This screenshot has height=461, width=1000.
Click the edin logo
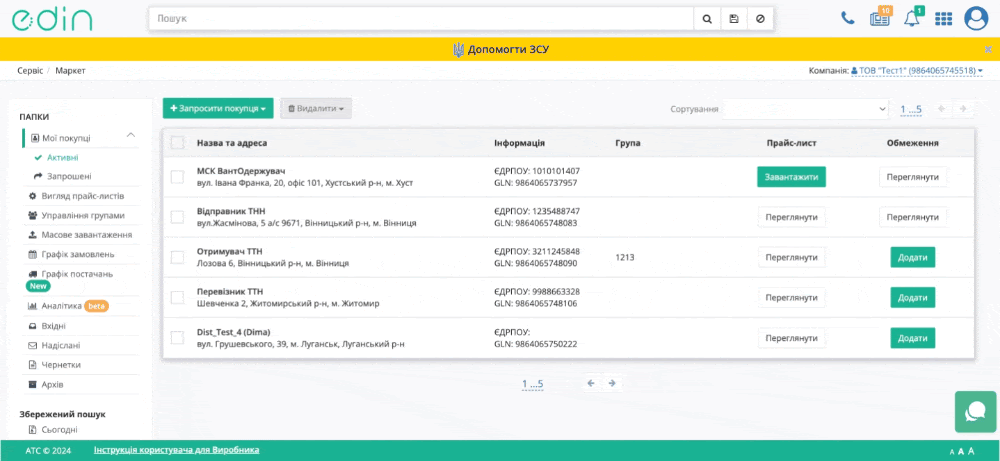click(x=52, y=19)
